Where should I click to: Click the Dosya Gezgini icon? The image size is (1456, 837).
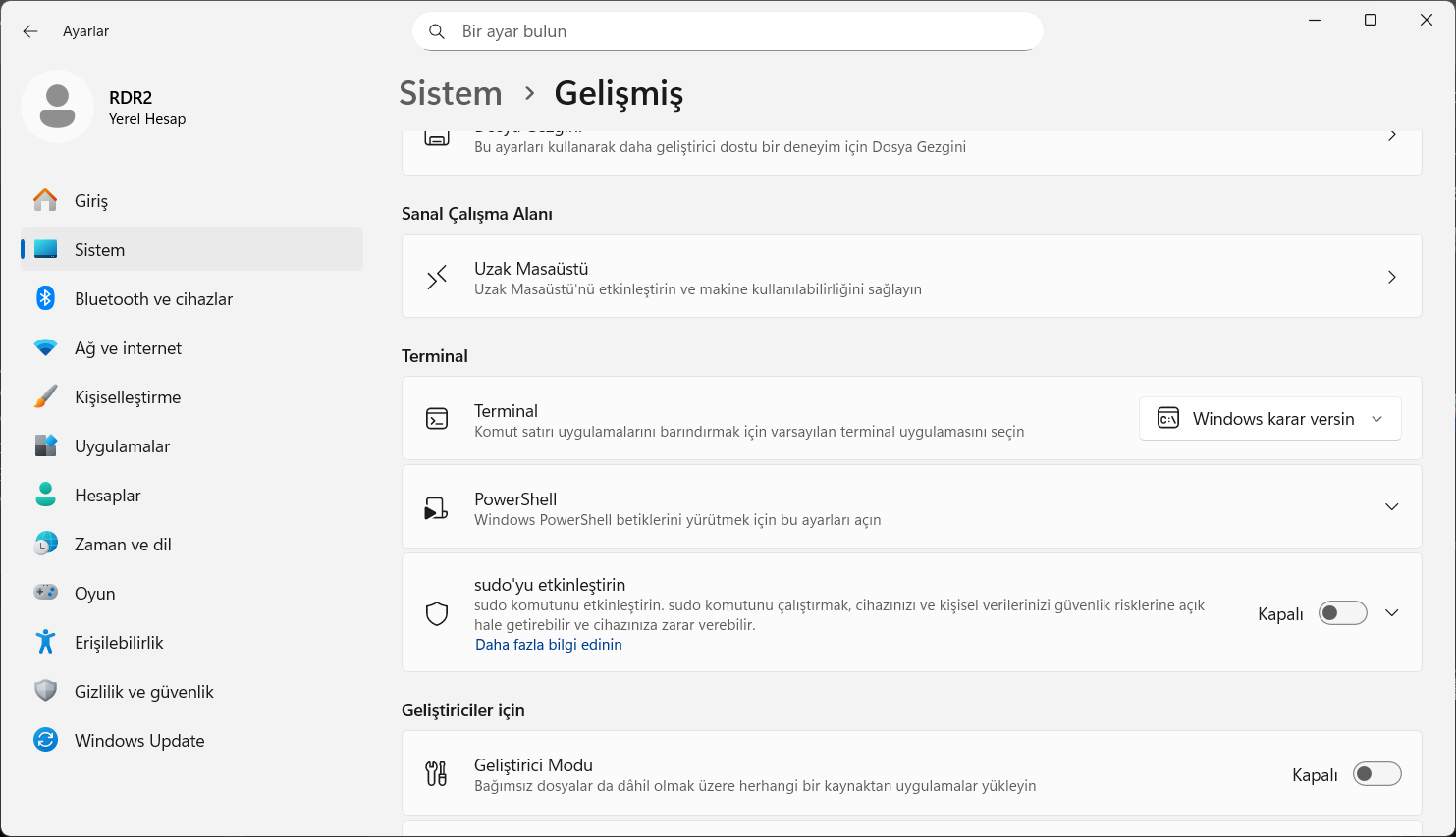pyautogui.click(x=437, y=137)
